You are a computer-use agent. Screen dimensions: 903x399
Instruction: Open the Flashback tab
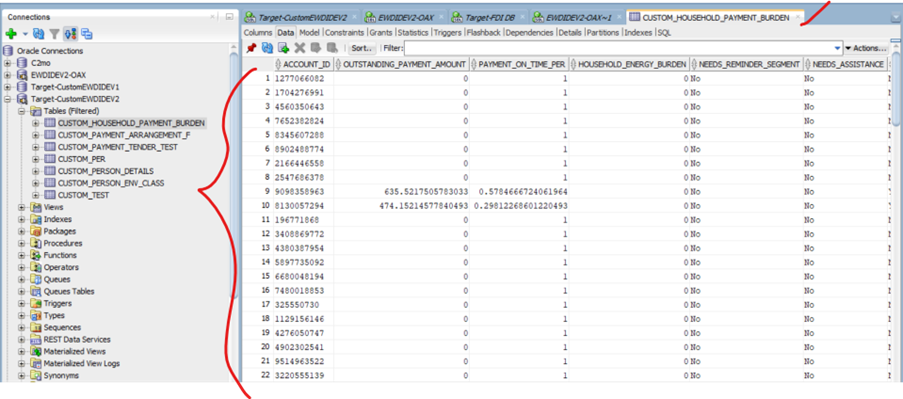[x=484, y=33]
